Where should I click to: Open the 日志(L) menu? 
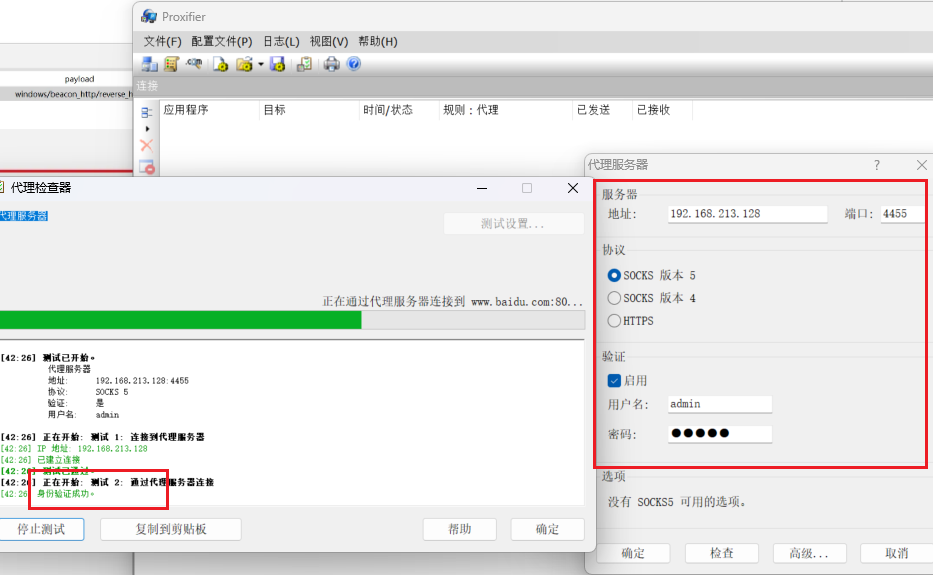pyautogui.click(x=281, y=41)
